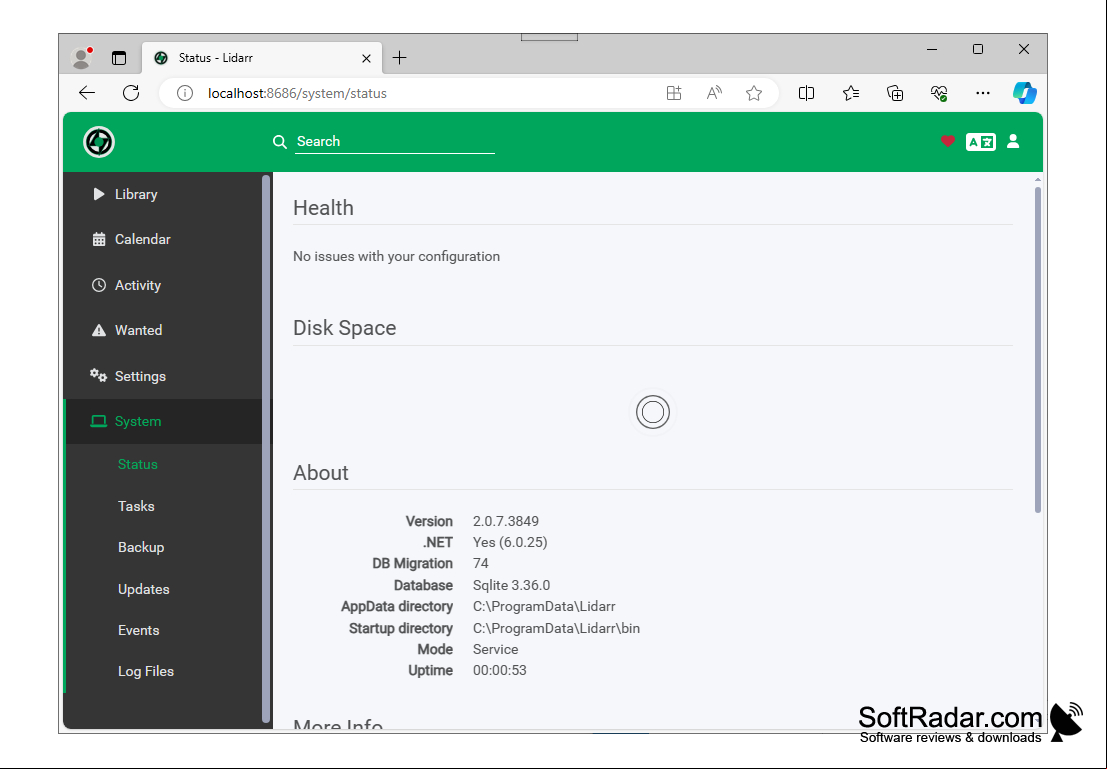Click the search magnifier icon

(280, 142)
